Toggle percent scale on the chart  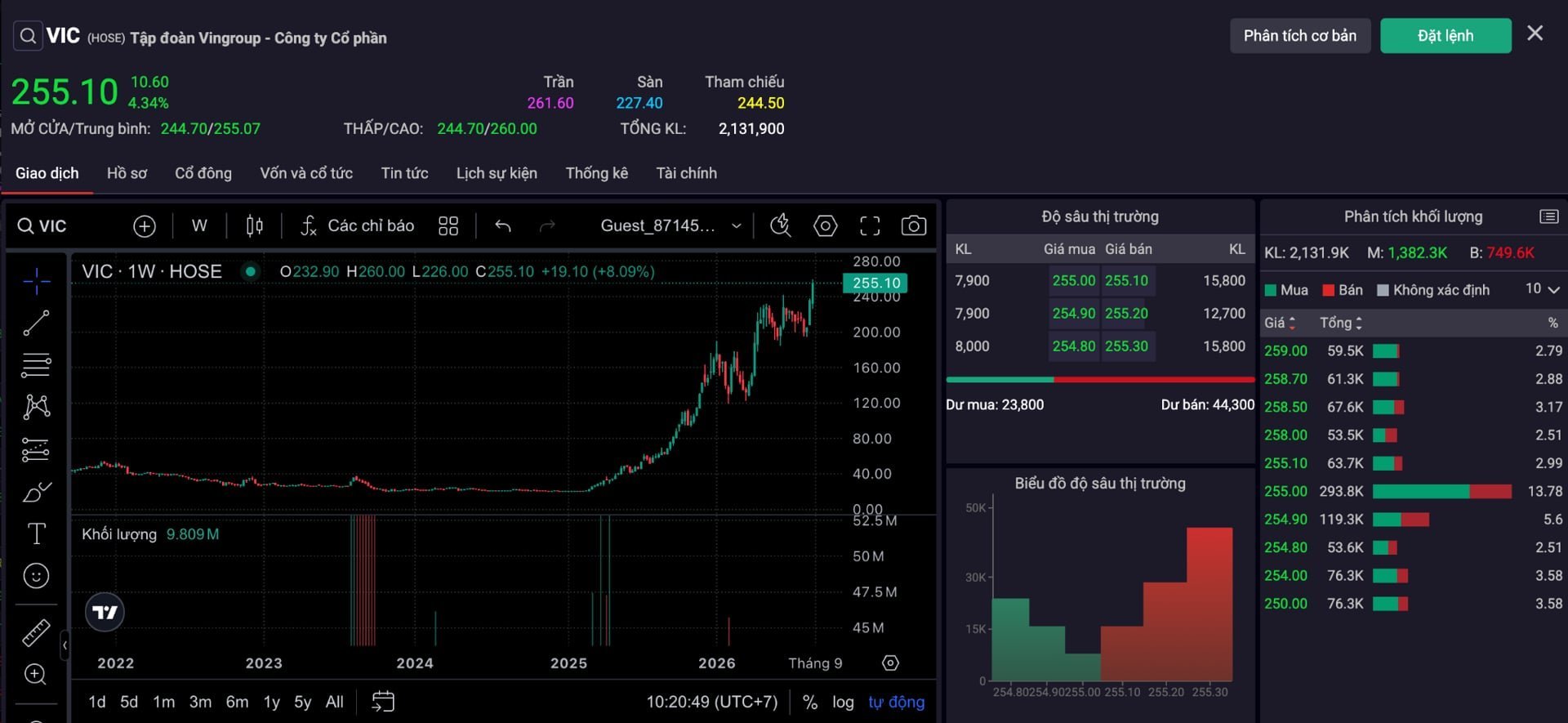click(810, 702)
